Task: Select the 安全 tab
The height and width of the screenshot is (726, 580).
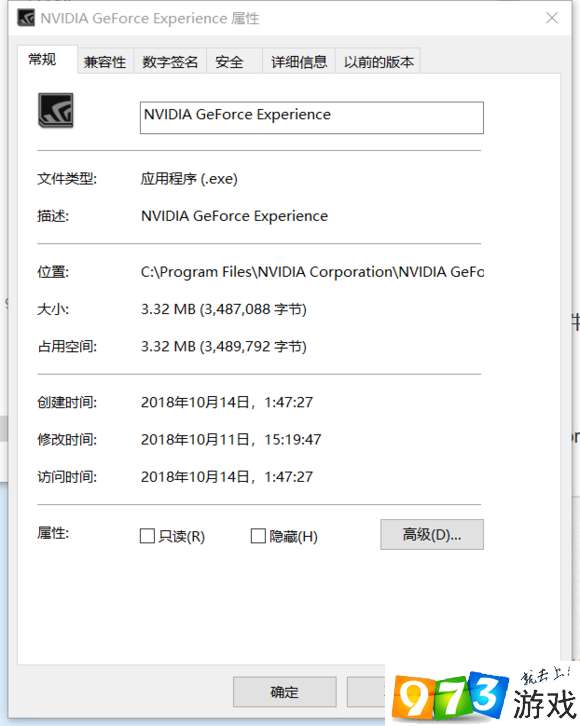Action: (x=229, y=62)
